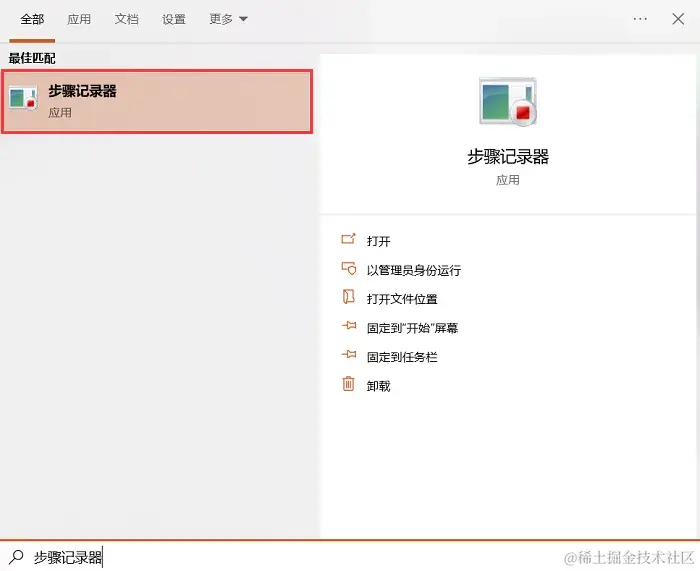Click the open icon beside 打开

tap(348, 239)
